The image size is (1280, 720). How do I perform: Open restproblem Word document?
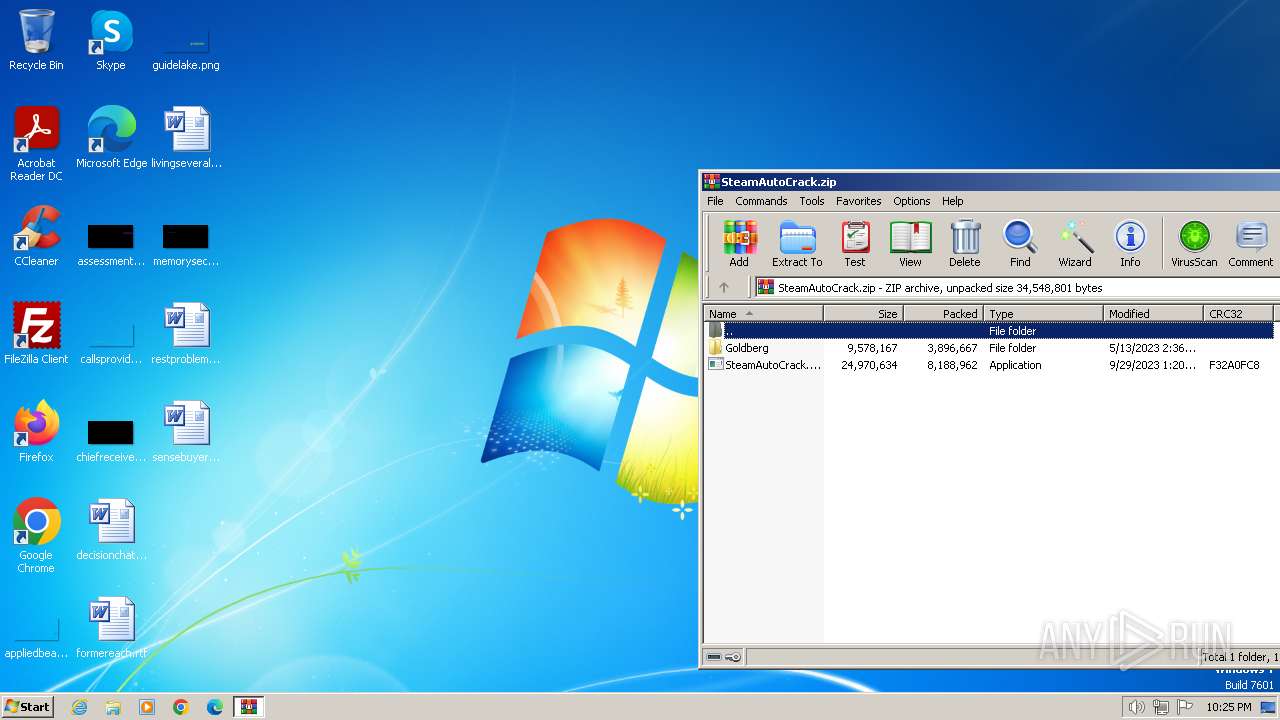[186, 334]
